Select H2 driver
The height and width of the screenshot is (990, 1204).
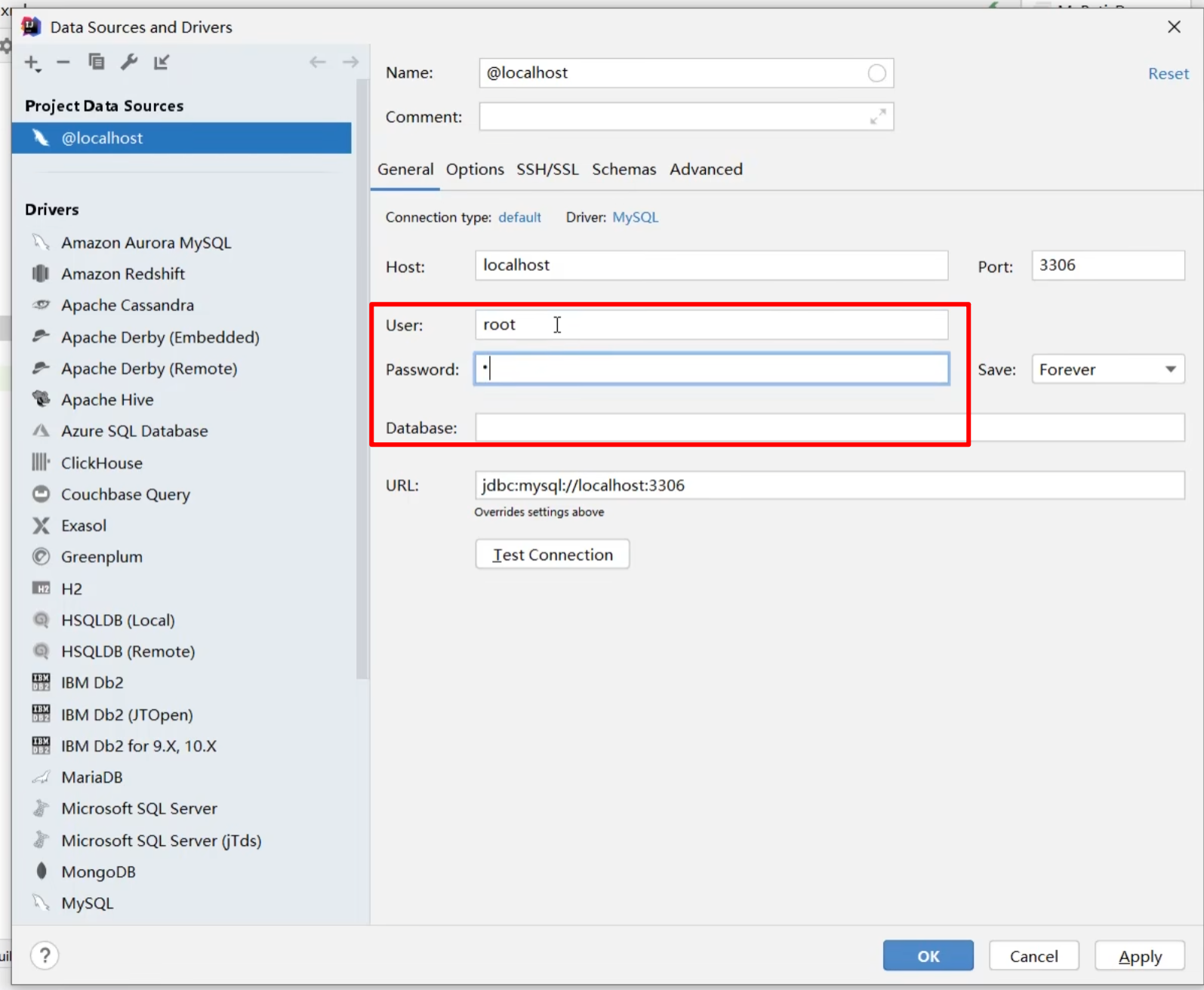[x=72, y=589]
